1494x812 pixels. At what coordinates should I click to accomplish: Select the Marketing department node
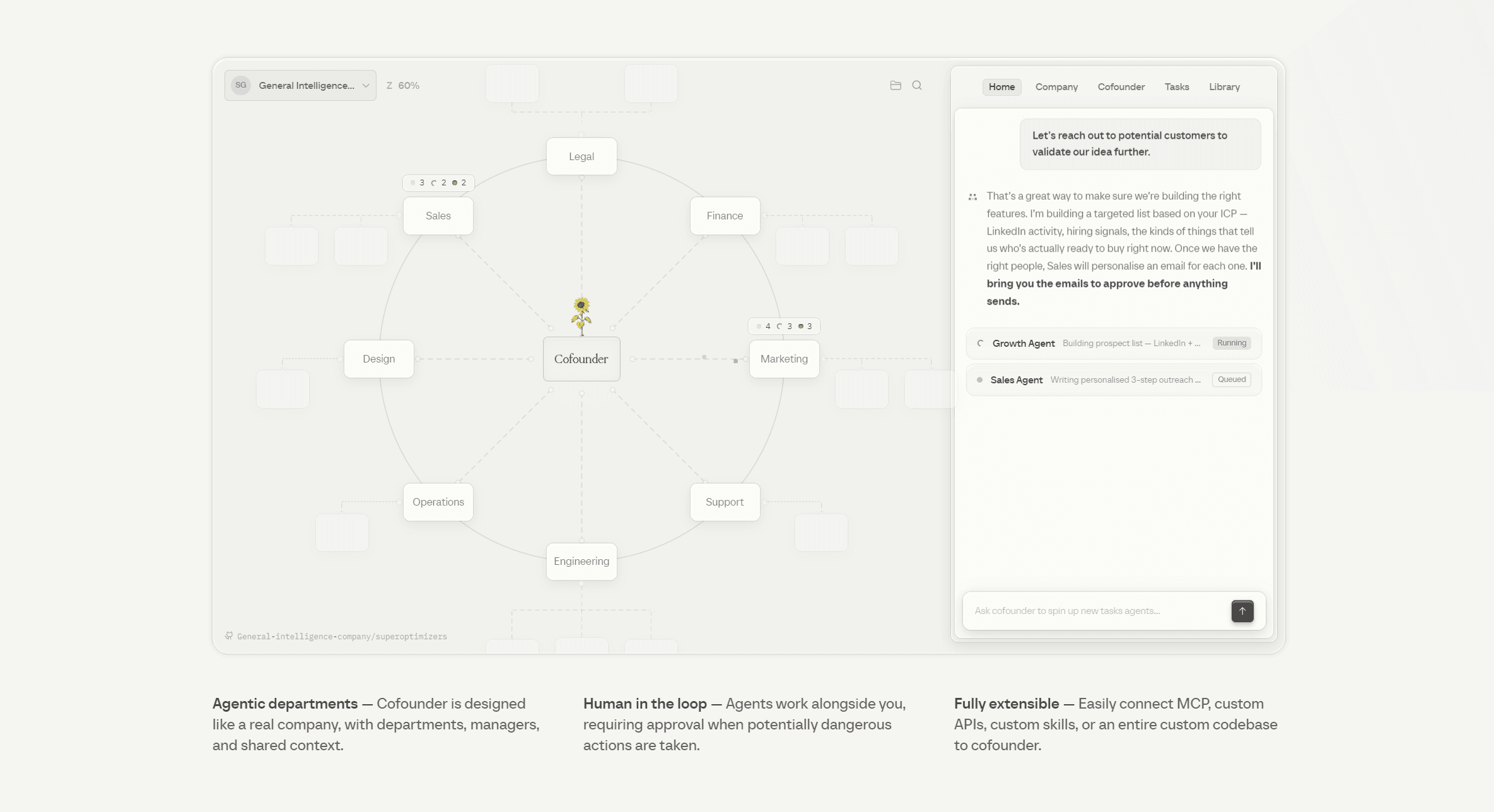784,359
